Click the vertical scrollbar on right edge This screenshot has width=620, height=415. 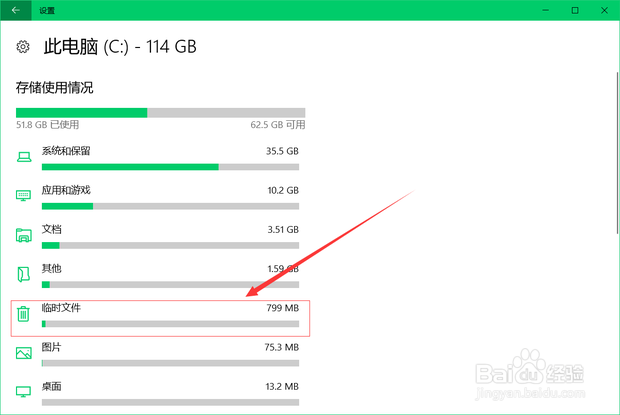coord(617,153)
